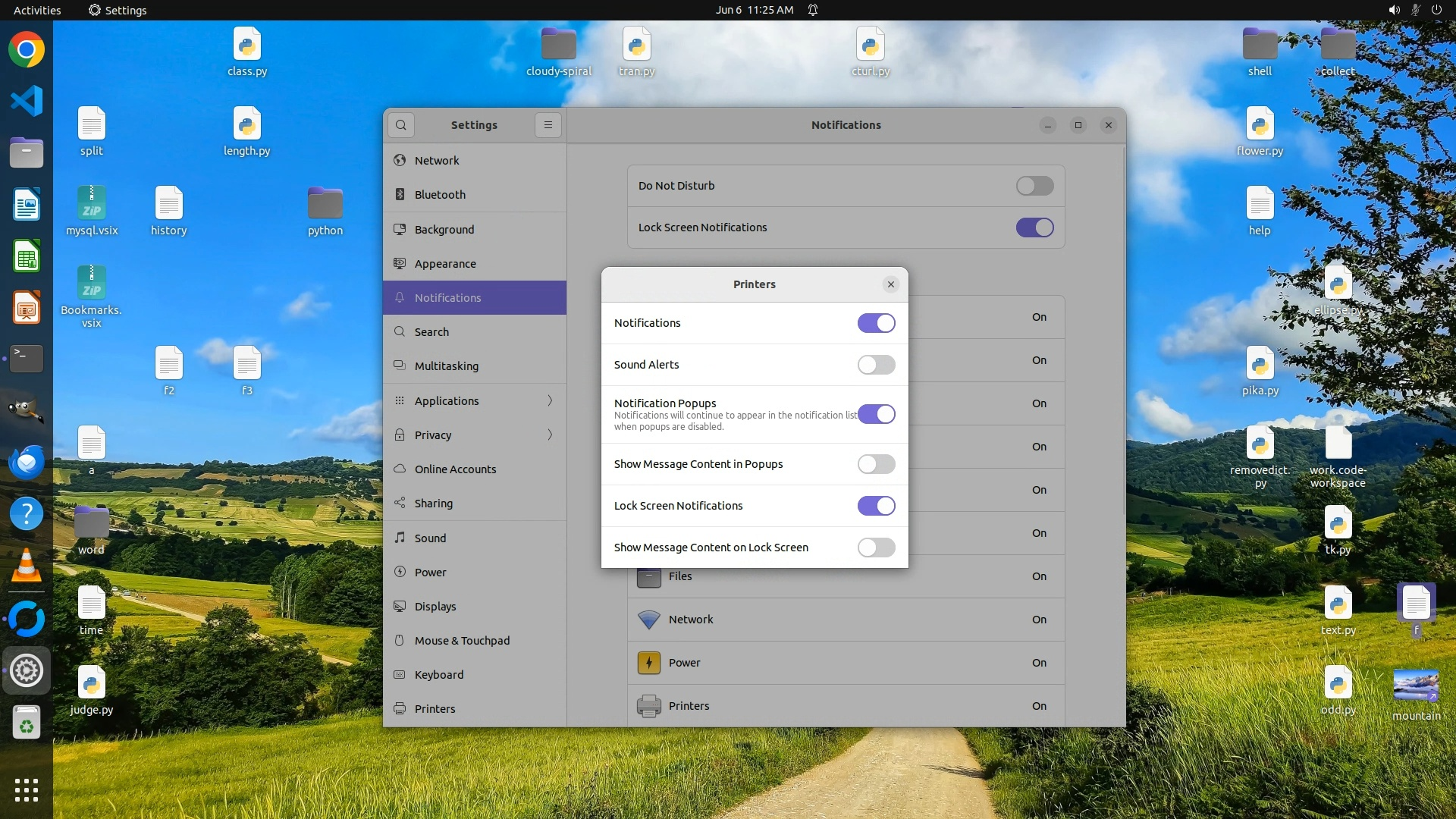Click the Bluetooth icon in sidebar

(400, 195)
